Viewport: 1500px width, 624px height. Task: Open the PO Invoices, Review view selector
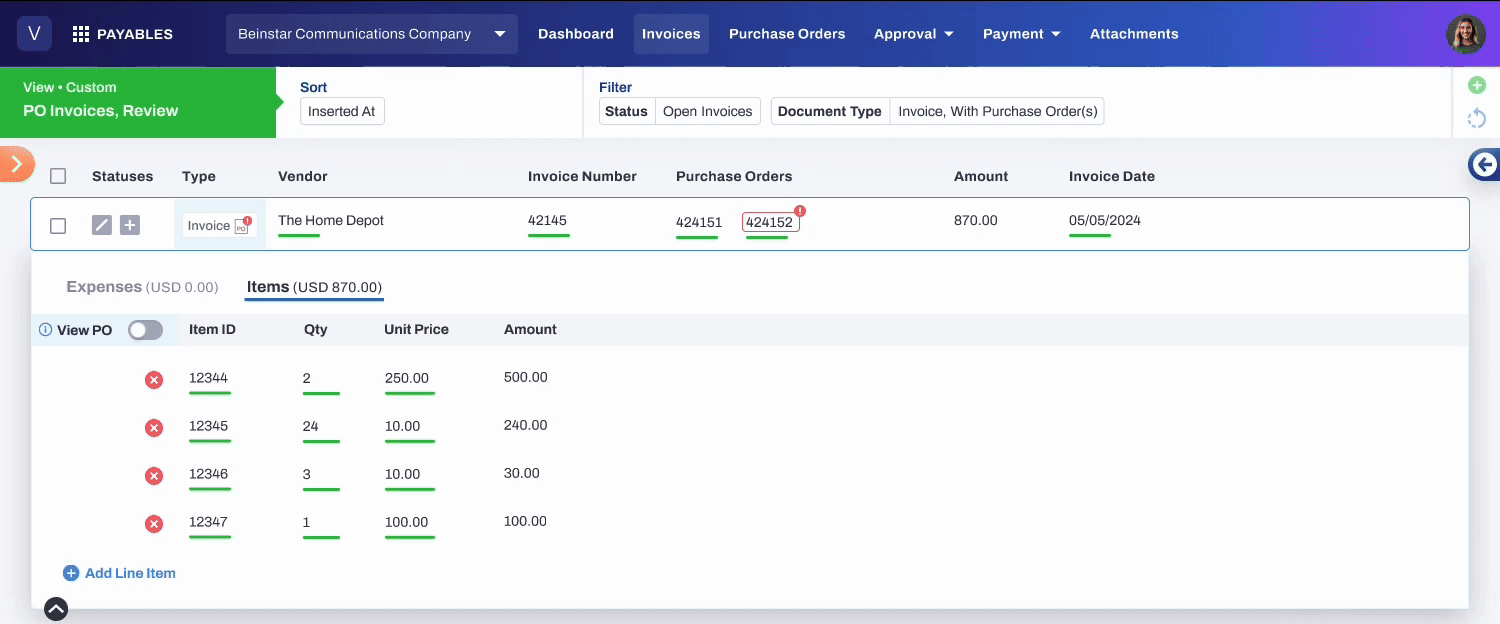[x=138, y=102]
